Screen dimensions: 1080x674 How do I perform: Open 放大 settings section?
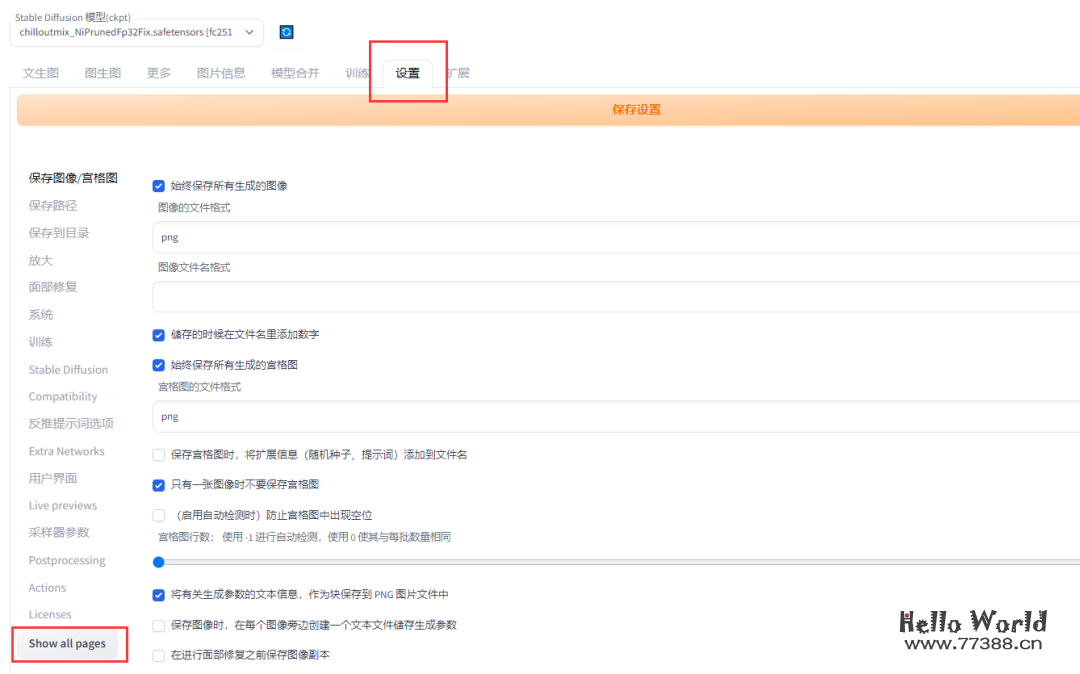click(x=41, y=260)
